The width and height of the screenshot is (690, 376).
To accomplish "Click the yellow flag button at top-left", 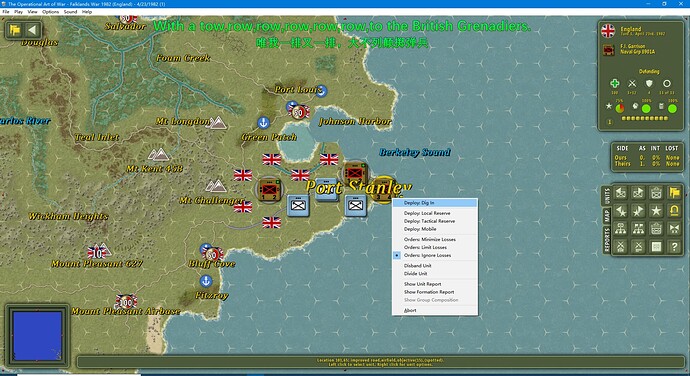I will [15, 30].
